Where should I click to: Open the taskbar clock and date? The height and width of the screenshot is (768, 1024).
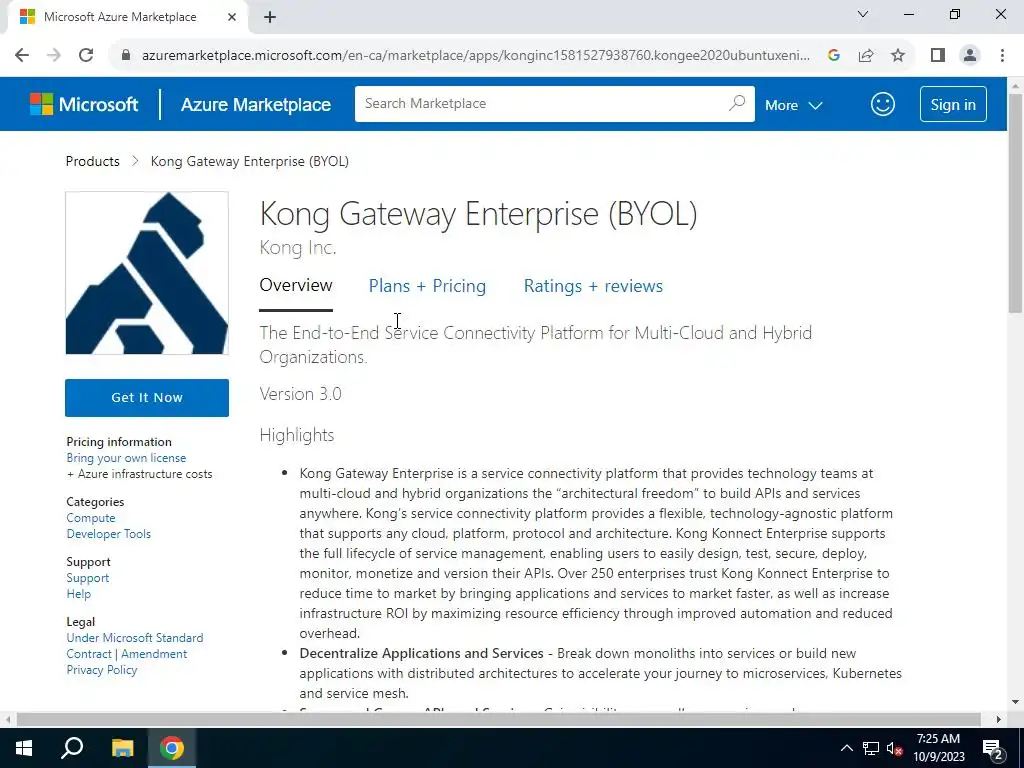938,748
